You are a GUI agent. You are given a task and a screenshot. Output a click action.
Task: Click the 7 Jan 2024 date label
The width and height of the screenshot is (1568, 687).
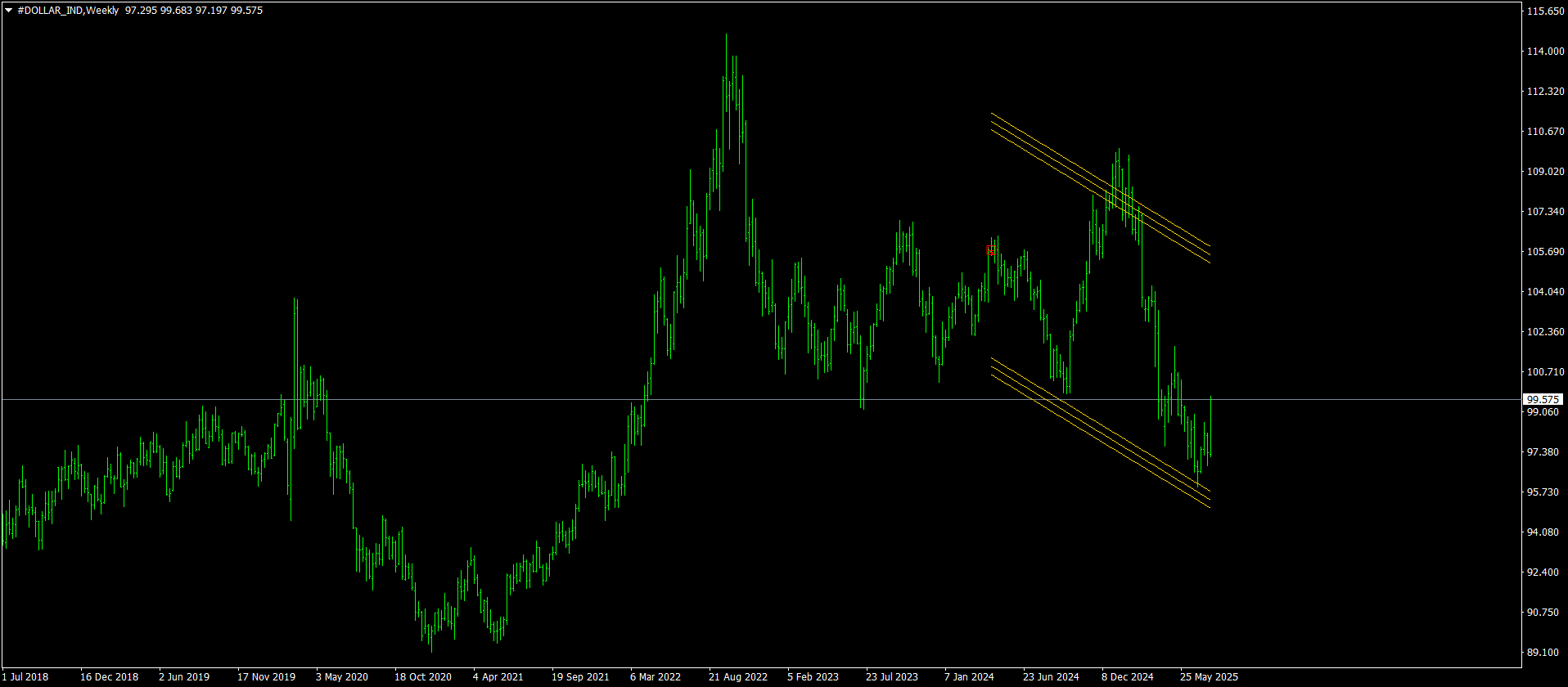pyautogui.click(x=969, y=677)
